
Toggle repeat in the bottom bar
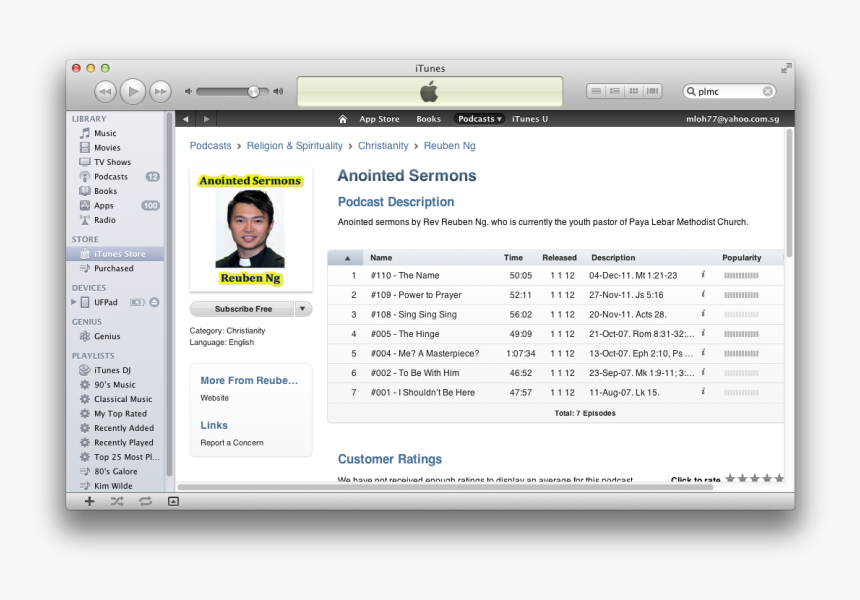point(145,501)
